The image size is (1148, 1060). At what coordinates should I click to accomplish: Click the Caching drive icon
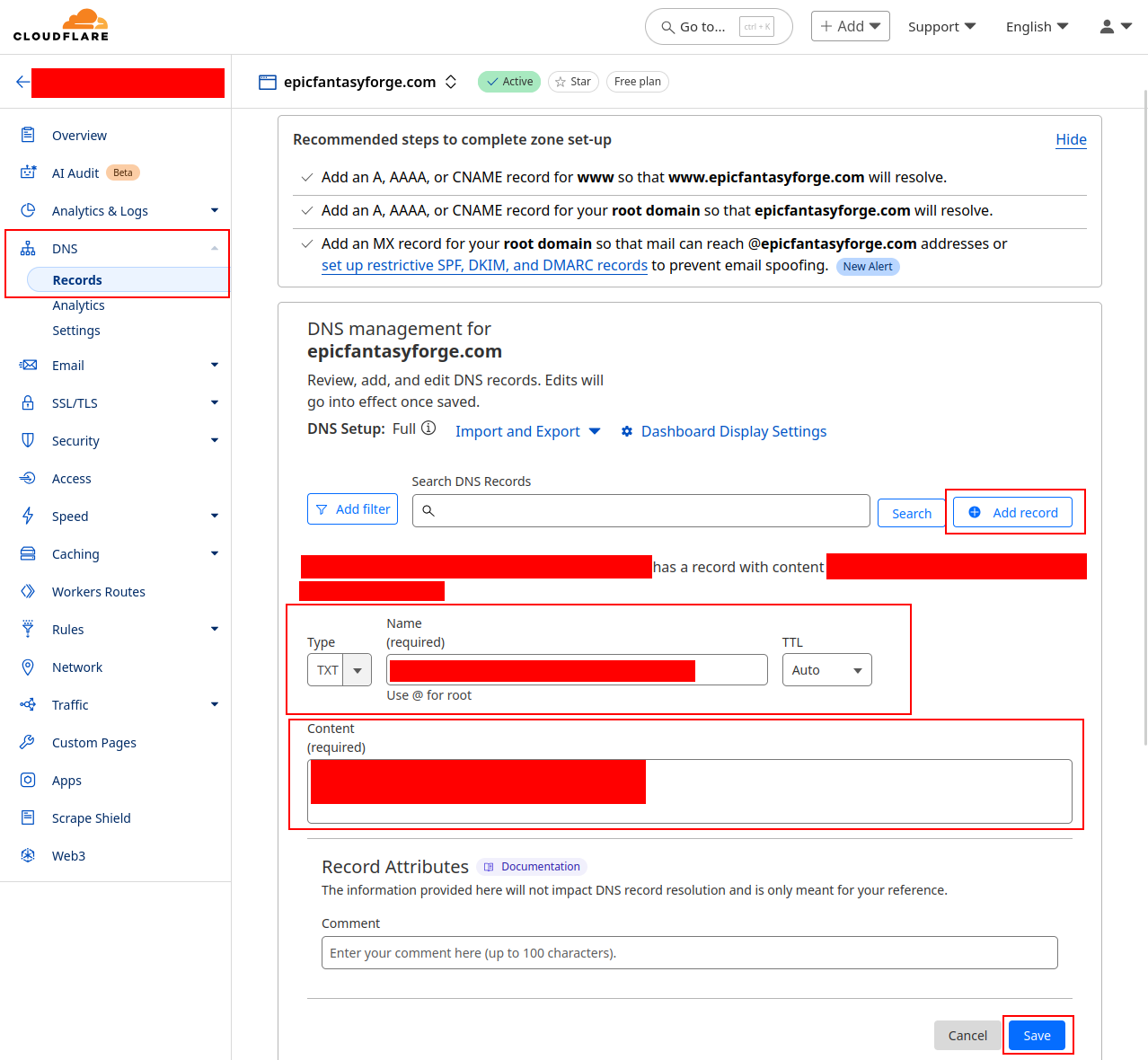pos(28,553)
